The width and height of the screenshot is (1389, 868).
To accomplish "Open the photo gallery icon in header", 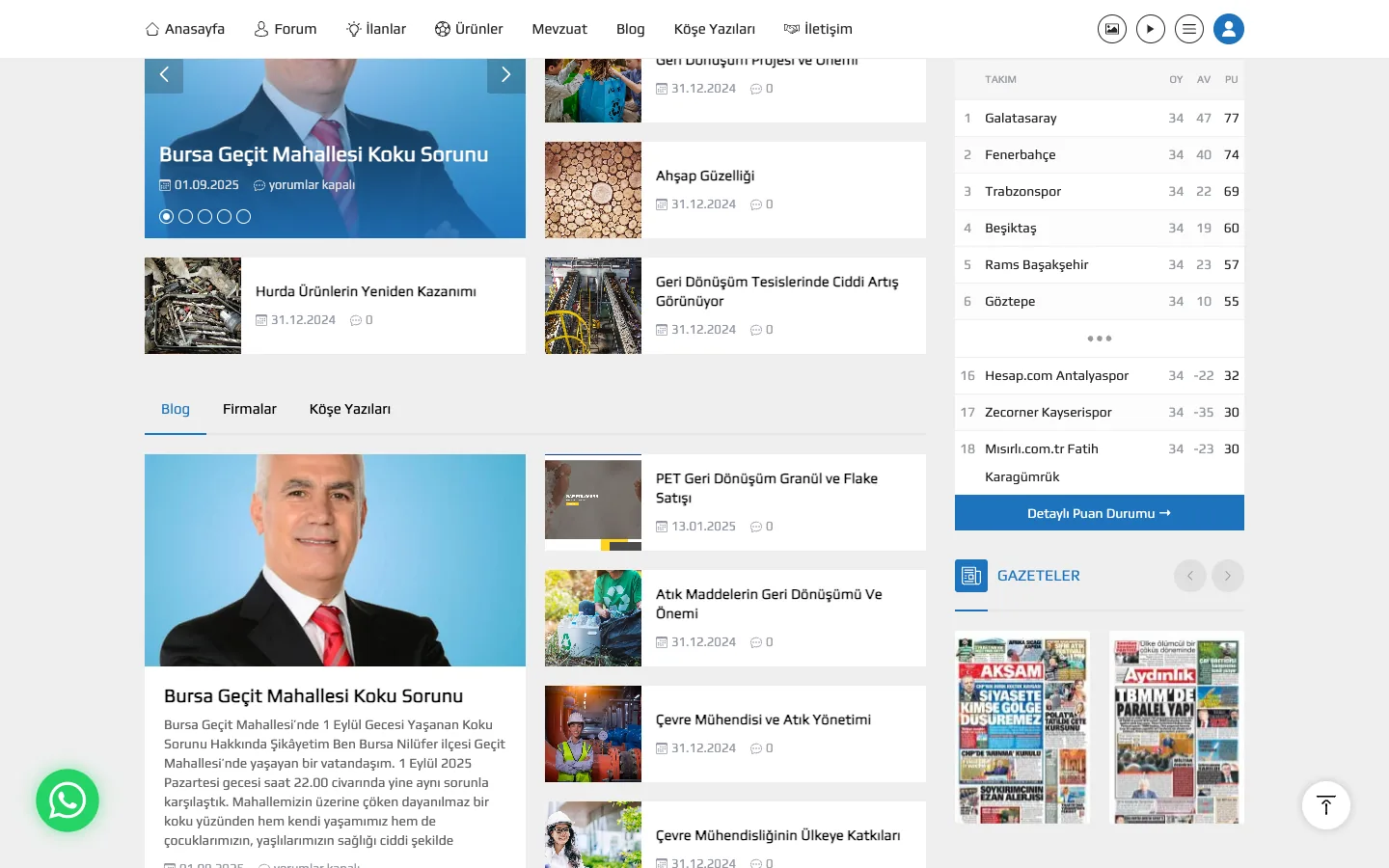I will (1112, 29).
